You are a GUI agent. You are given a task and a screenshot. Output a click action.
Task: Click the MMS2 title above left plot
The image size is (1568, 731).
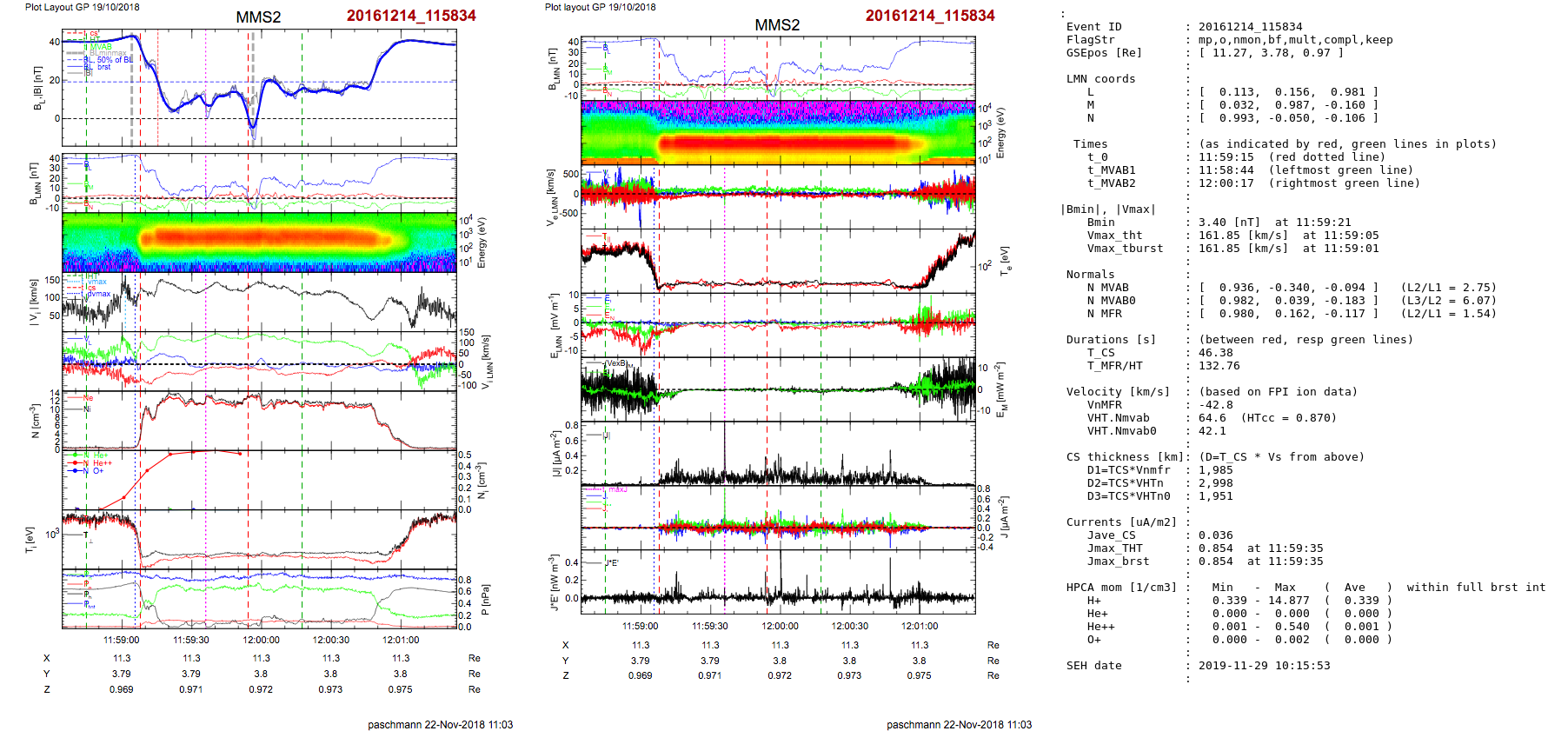pos(258,17)
